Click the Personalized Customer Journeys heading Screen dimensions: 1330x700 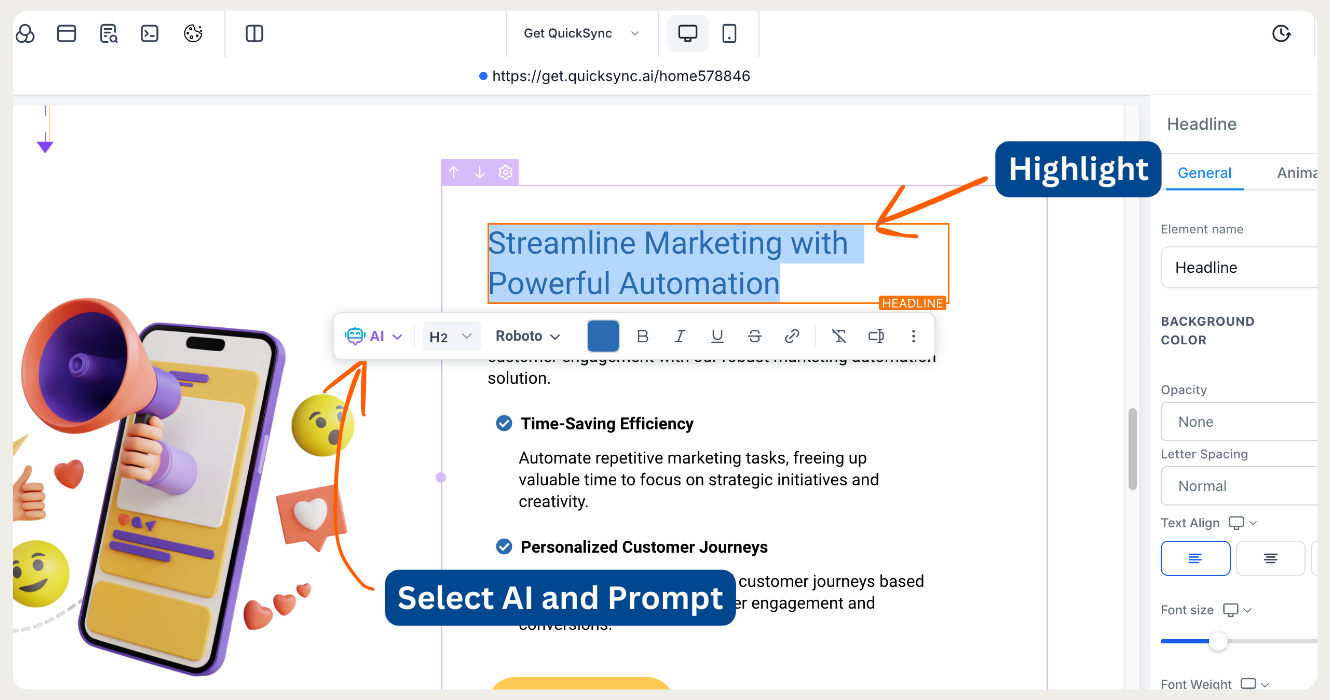click(x=644, y=547)
